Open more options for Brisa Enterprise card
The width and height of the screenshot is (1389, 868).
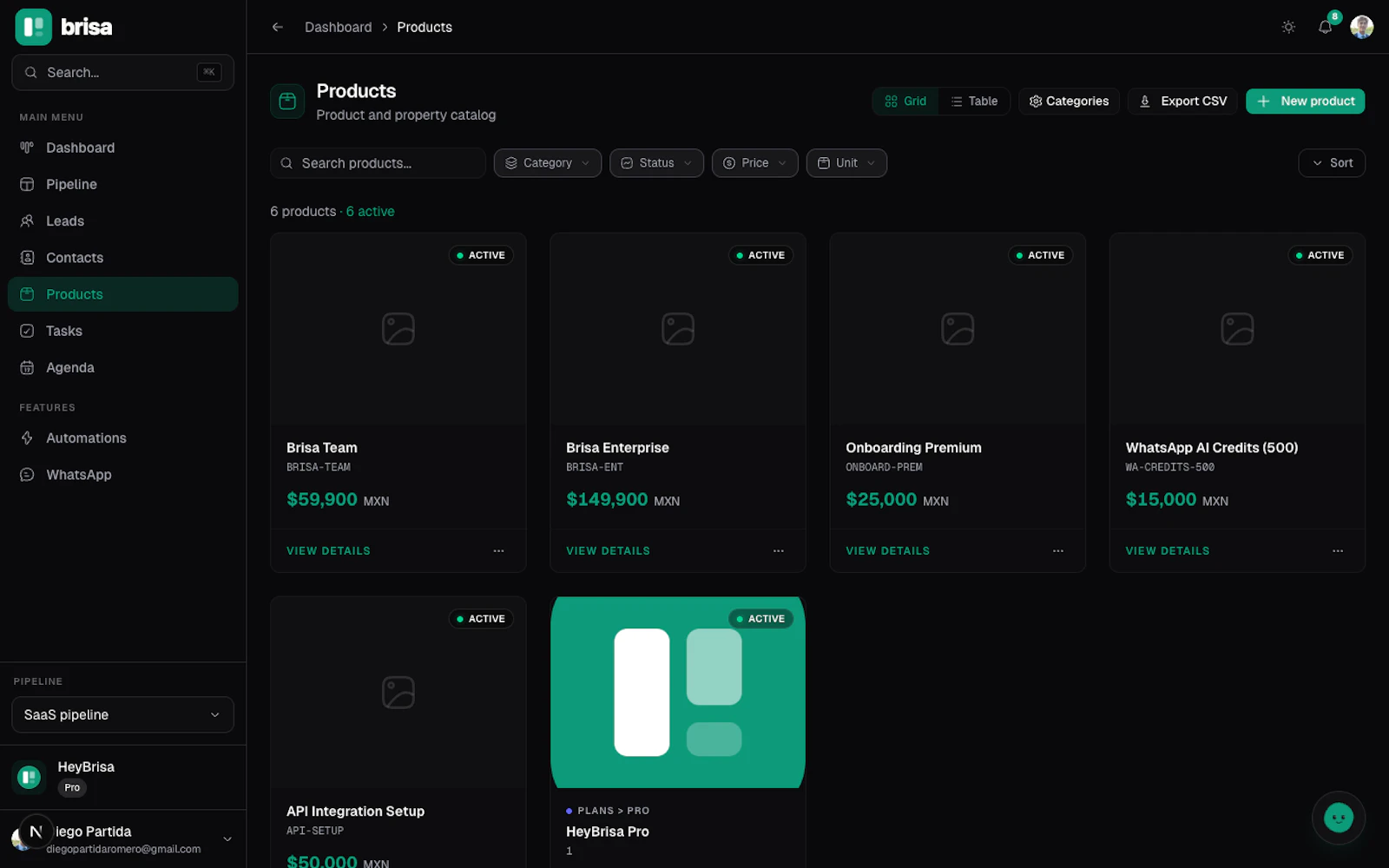click(x=778, y=551)
